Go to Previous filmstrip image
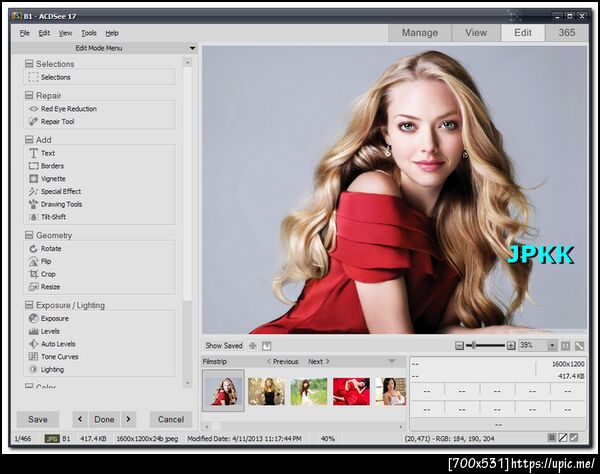Screen dimensions: 600x474 283,362
